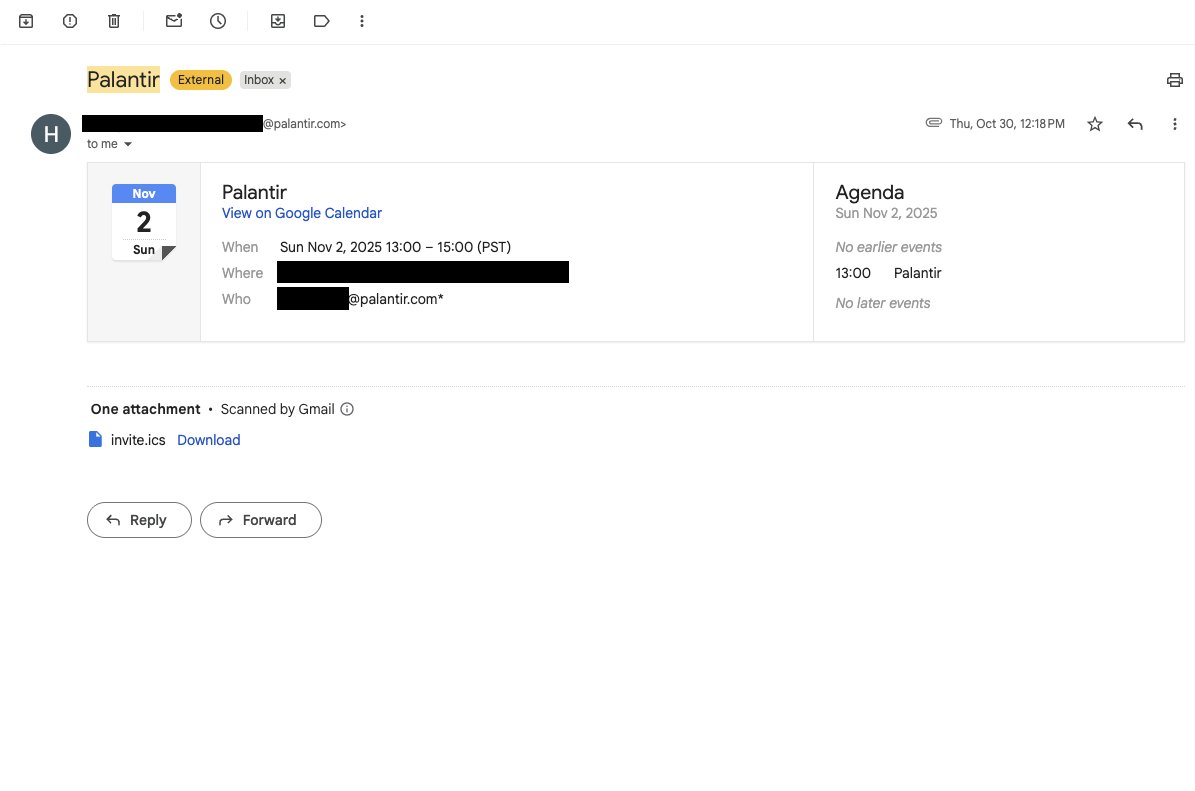This screenshot has height=791, width=1195.
Task: Click the reply arrow icon in header
Action: click(1135, 124)
